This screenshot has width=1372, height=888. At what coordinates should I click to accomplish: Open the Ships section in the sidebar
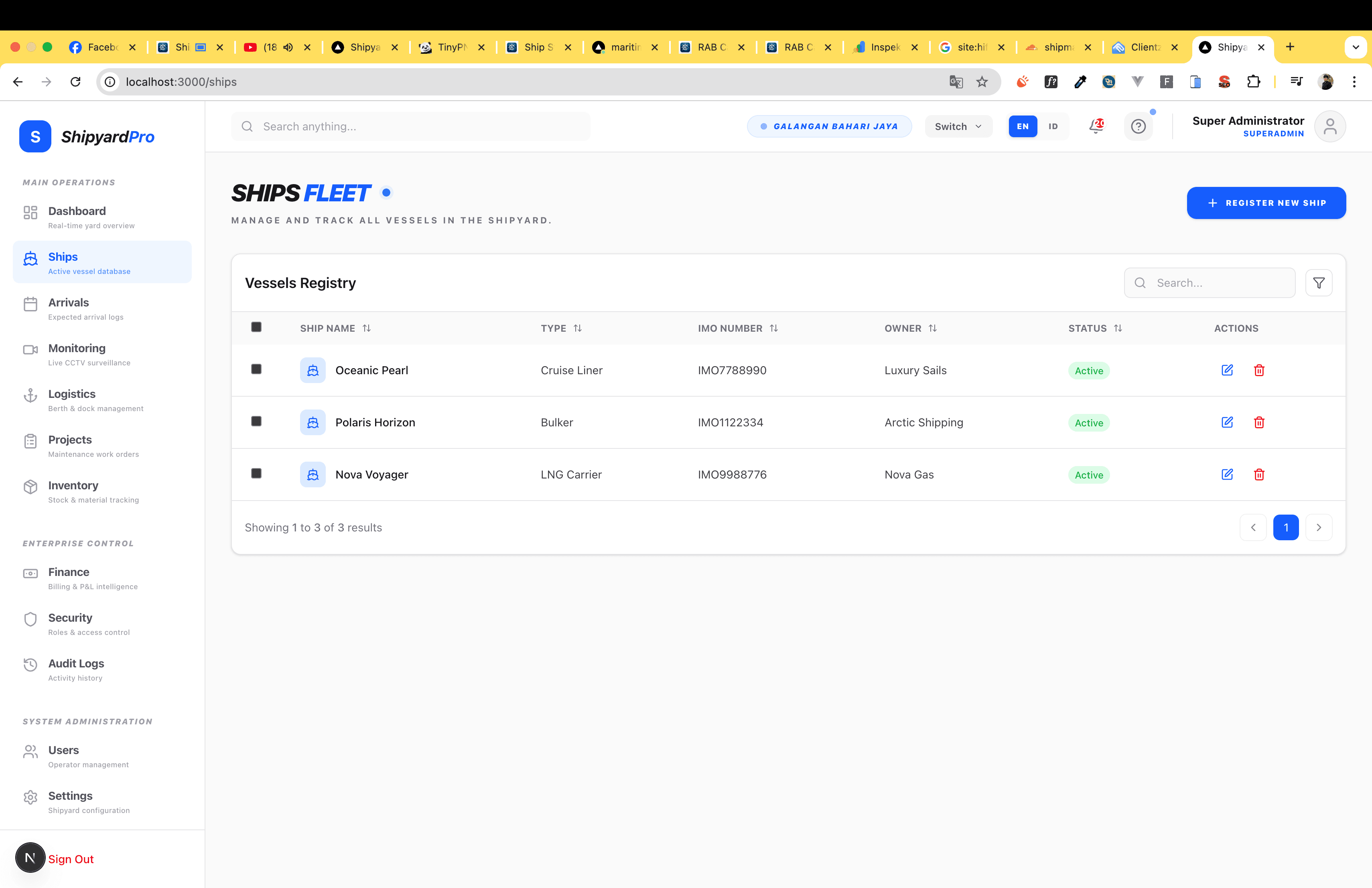pos(62,257)
